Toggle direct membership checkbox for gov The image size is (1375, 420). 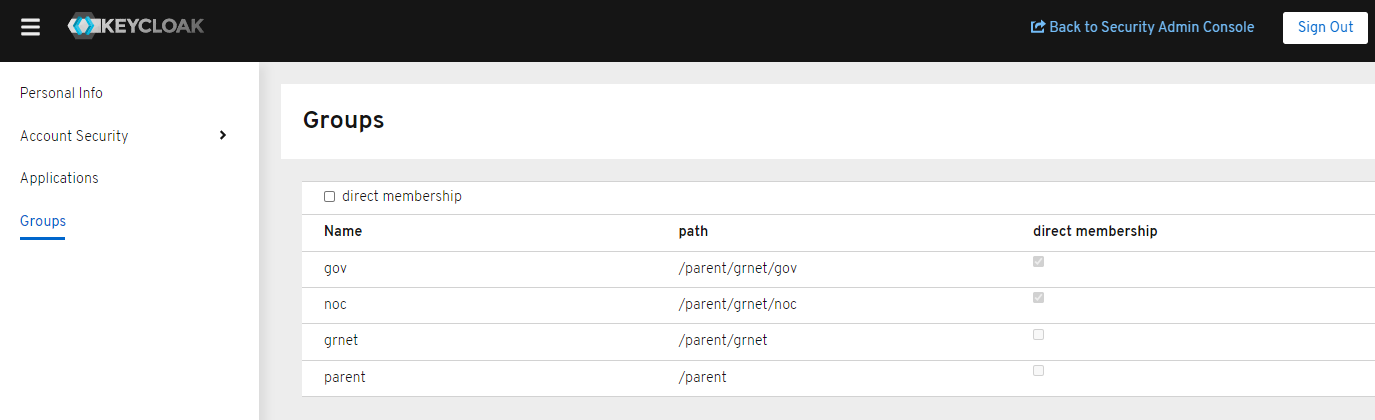1038,262
